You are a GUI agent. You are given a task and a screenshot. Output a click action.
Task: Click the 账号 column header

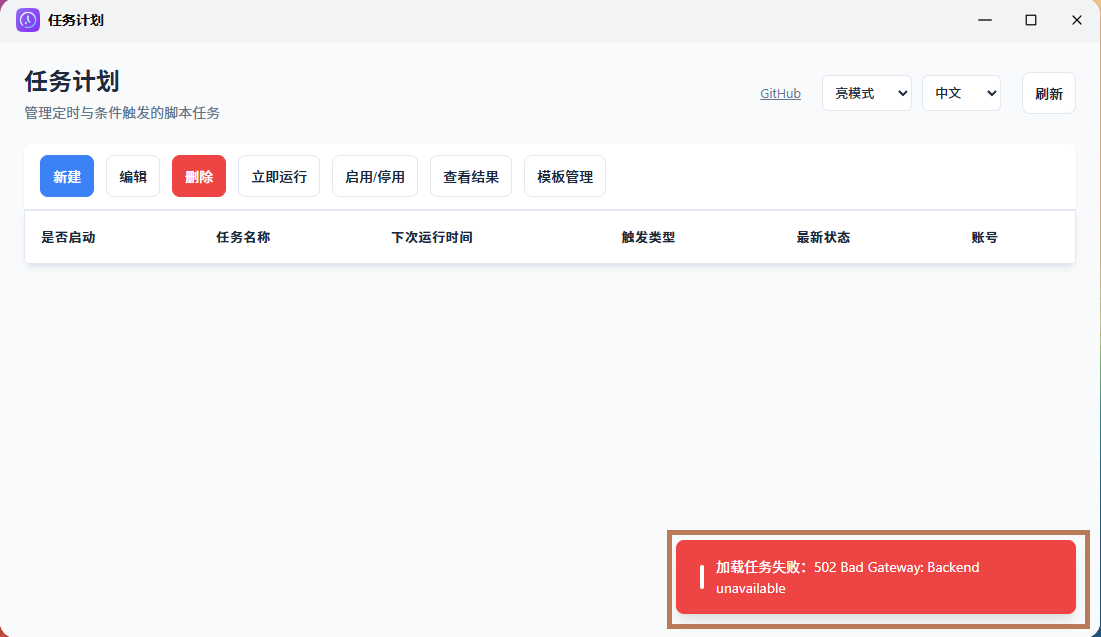(x=984, y=237)
